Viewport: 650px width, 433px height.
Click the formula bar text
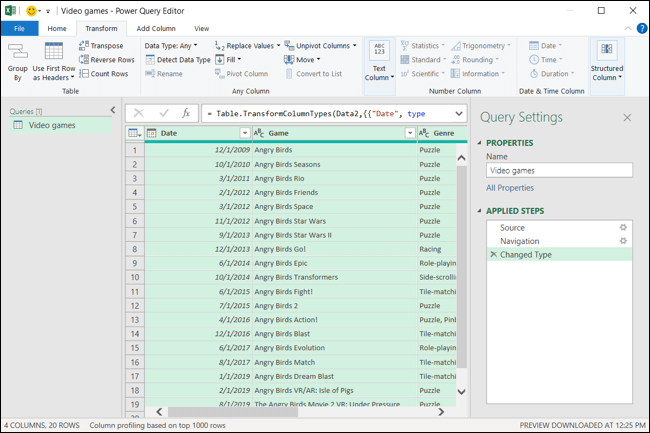pos(316,114)
